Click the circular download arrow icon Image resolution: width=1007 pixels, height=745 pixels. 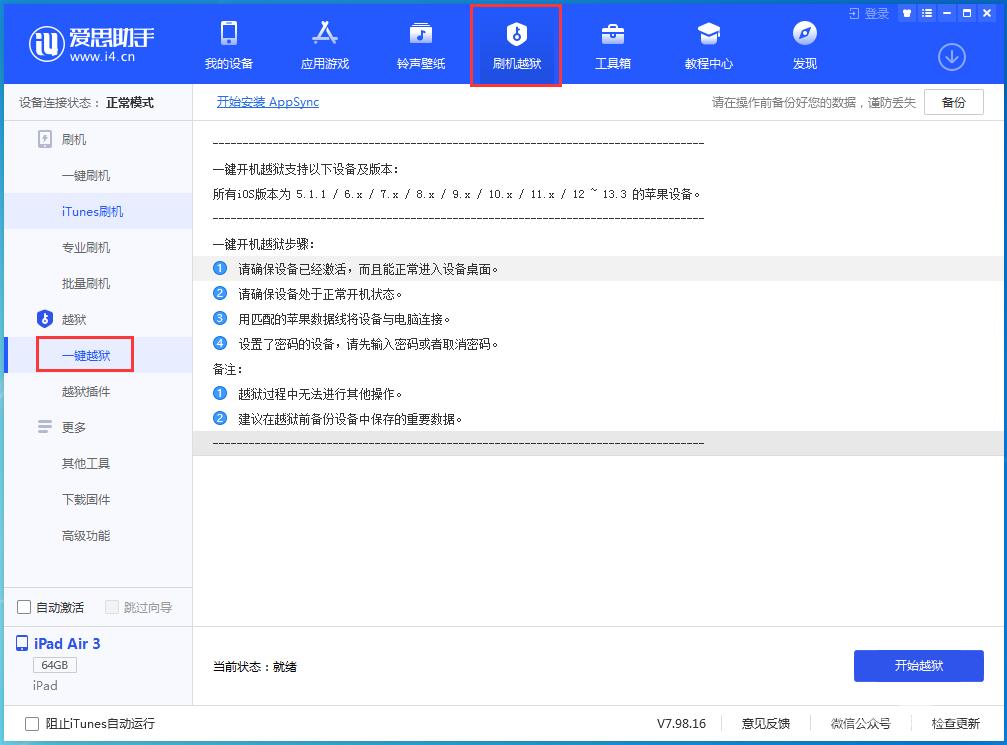point(951,57)
